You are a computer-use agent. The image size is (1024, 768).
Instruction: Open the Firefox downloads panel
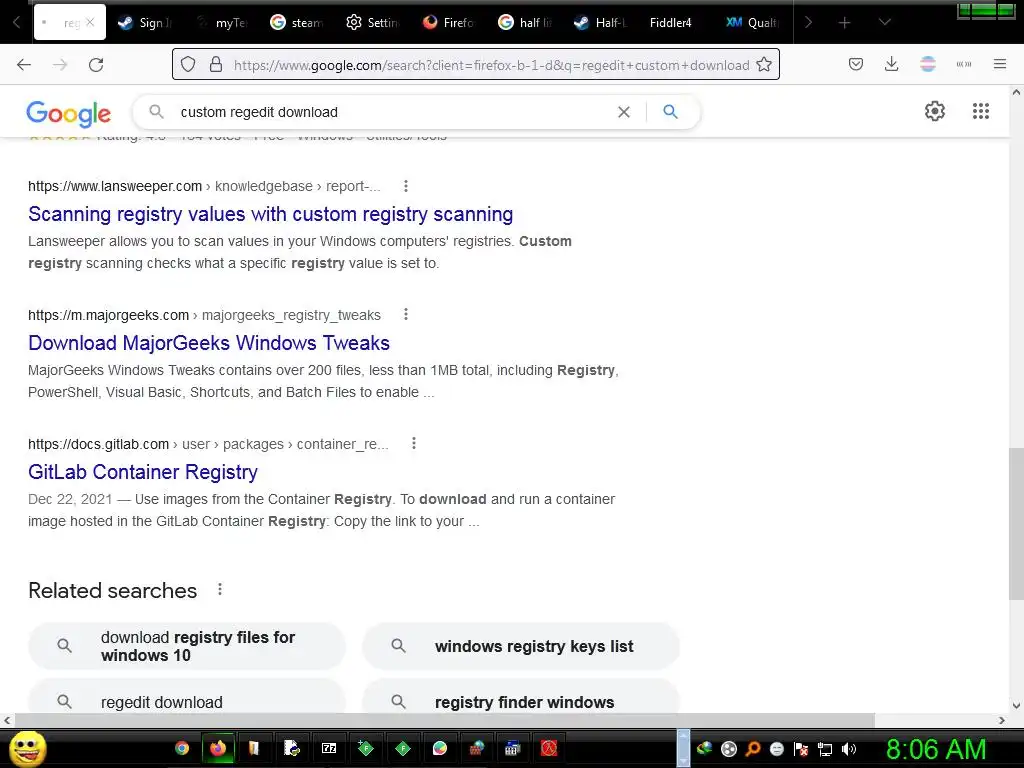[891, 64]
